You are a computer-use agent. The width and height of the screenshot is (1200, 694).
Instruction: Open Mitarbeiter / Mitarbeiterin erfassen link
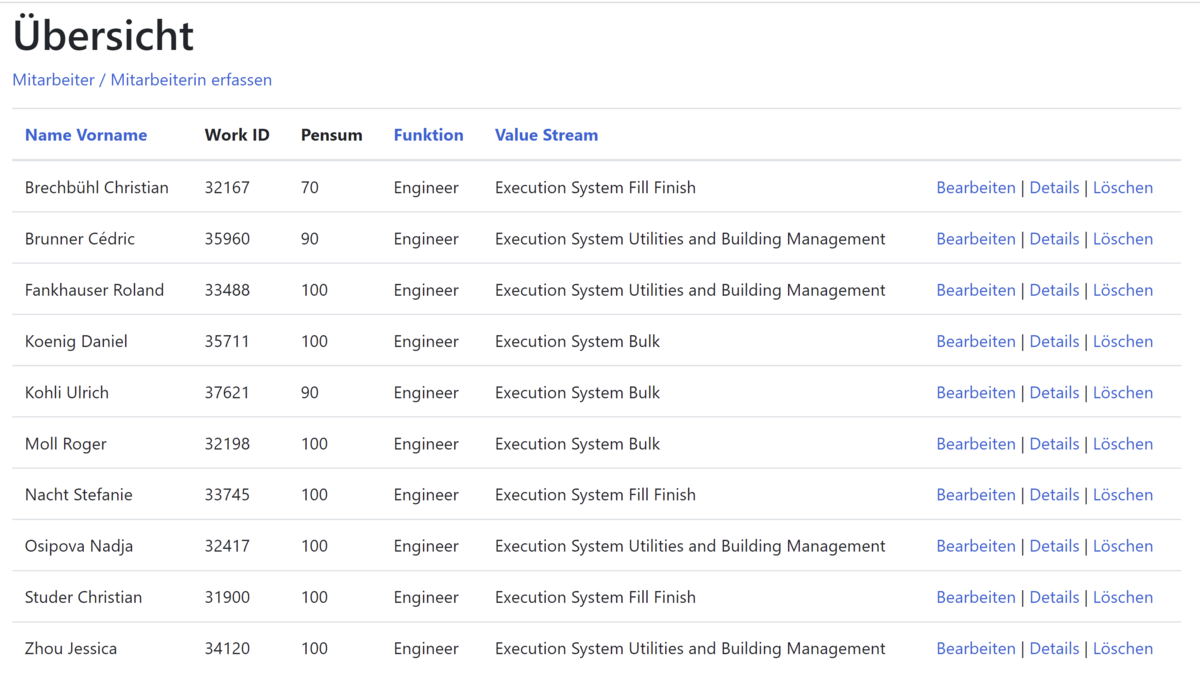(x=142, y=80)
